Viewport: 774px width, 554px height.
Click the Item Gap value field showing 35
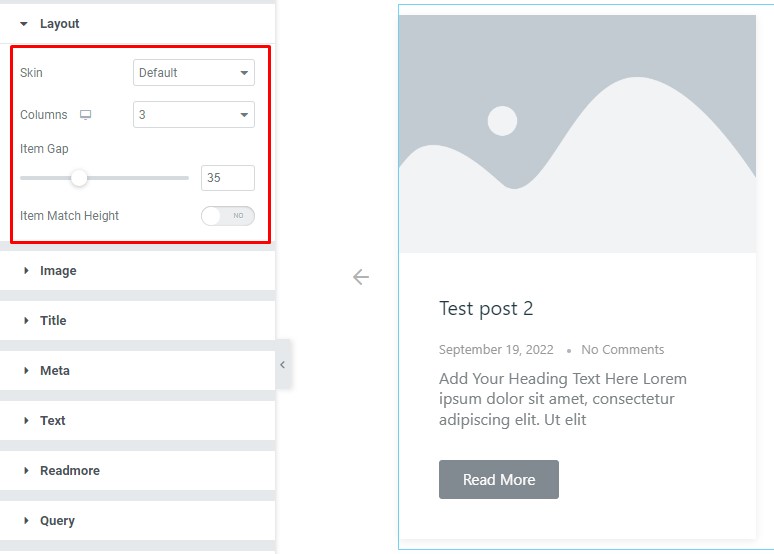(x=228, y=178)
